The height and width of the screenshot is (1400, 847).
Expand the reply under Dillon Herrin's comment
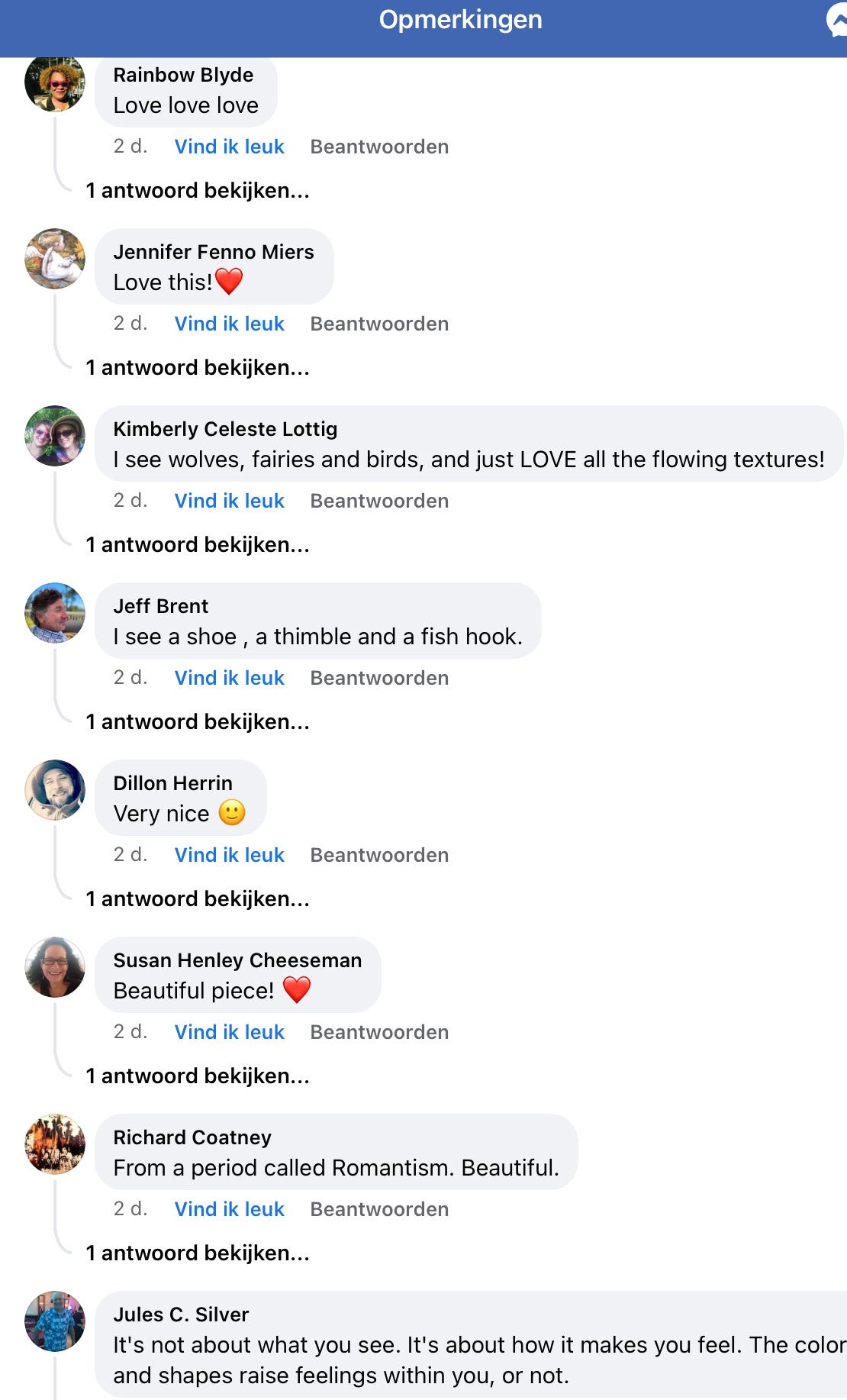198,899
